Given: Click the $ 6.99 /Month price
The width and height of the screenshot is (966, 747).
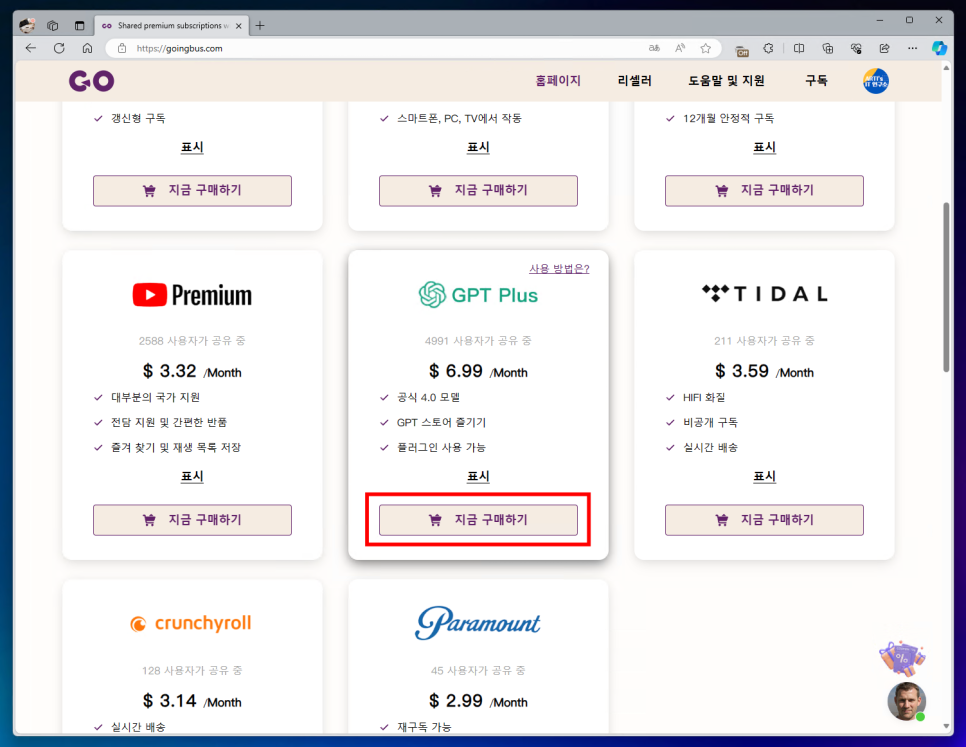Looking at the screenshot, I should pos(478,371).
